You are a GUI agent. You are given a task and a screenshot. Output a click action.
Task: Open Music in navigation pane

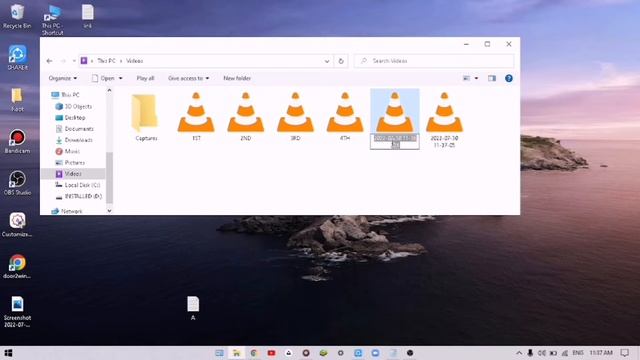(x=72, y=151)
